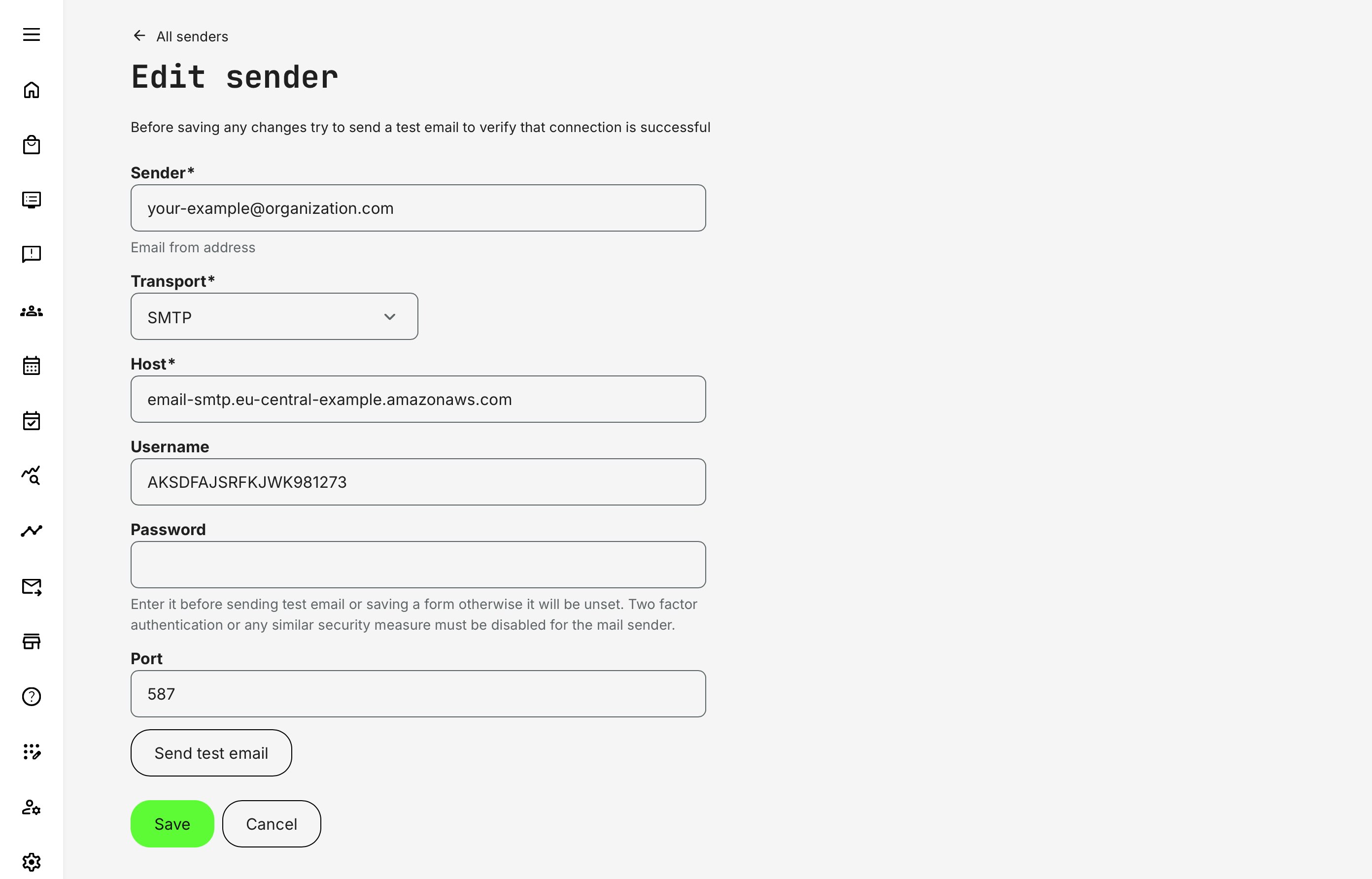Open the calendar grid sidebar icon
Viewport: 1372px width, 879px height.
32,366
